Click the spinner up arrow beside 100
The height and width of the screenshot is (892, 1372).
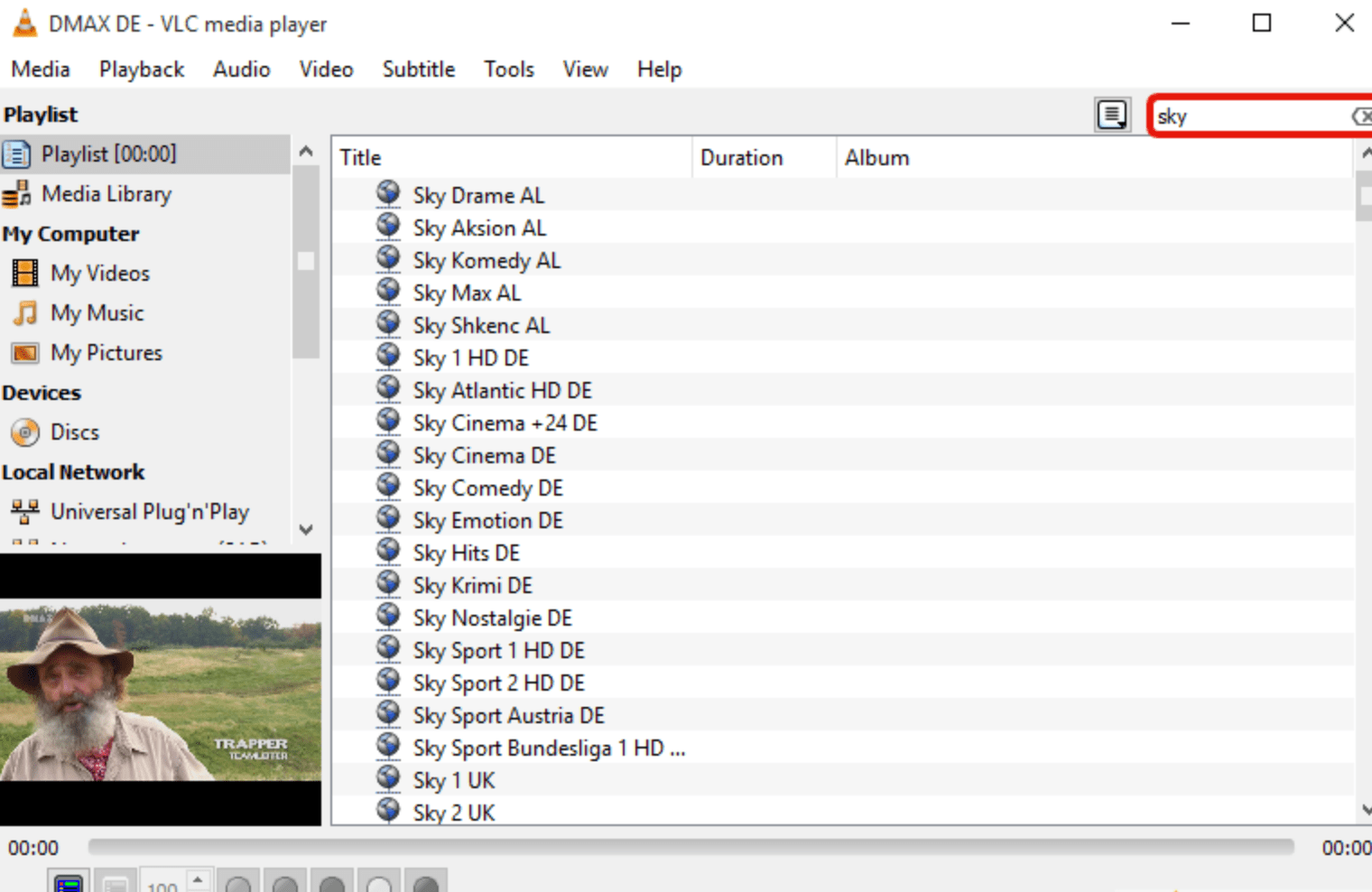[198, 878]
